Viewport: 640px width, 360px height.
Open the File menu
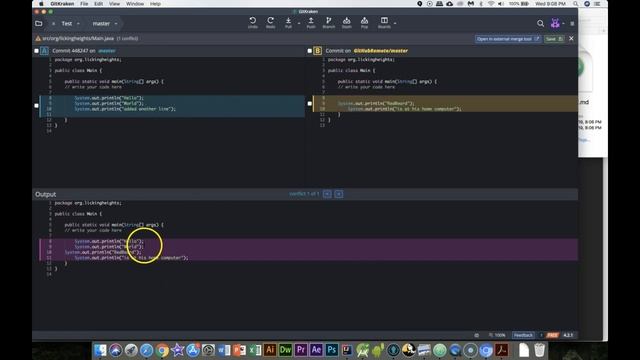(x=84, y=4)
